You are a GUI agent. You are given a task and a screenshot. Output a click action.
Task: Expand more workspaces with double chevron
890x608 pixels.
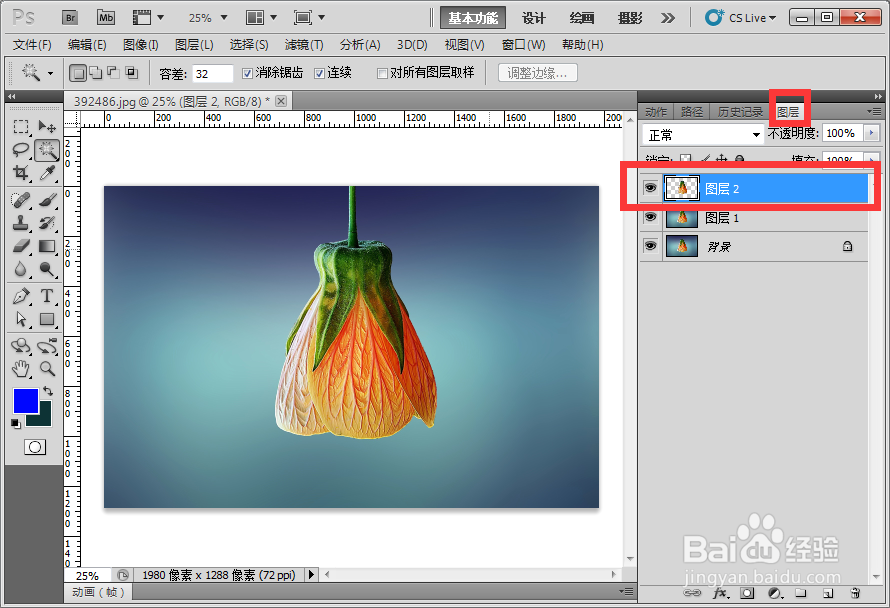point(668,18)
